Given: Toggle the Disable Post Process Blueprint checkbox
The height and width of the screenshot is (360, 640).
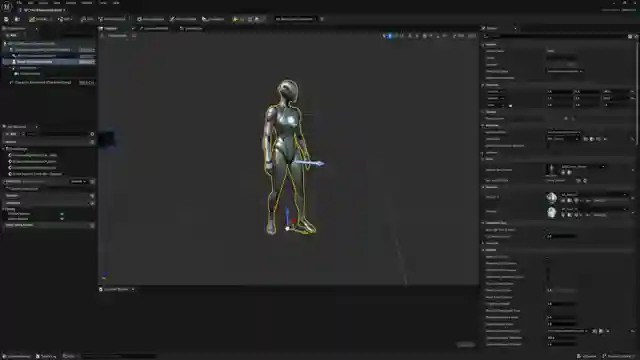Looking at the screenshot, I should click(549, 146).
